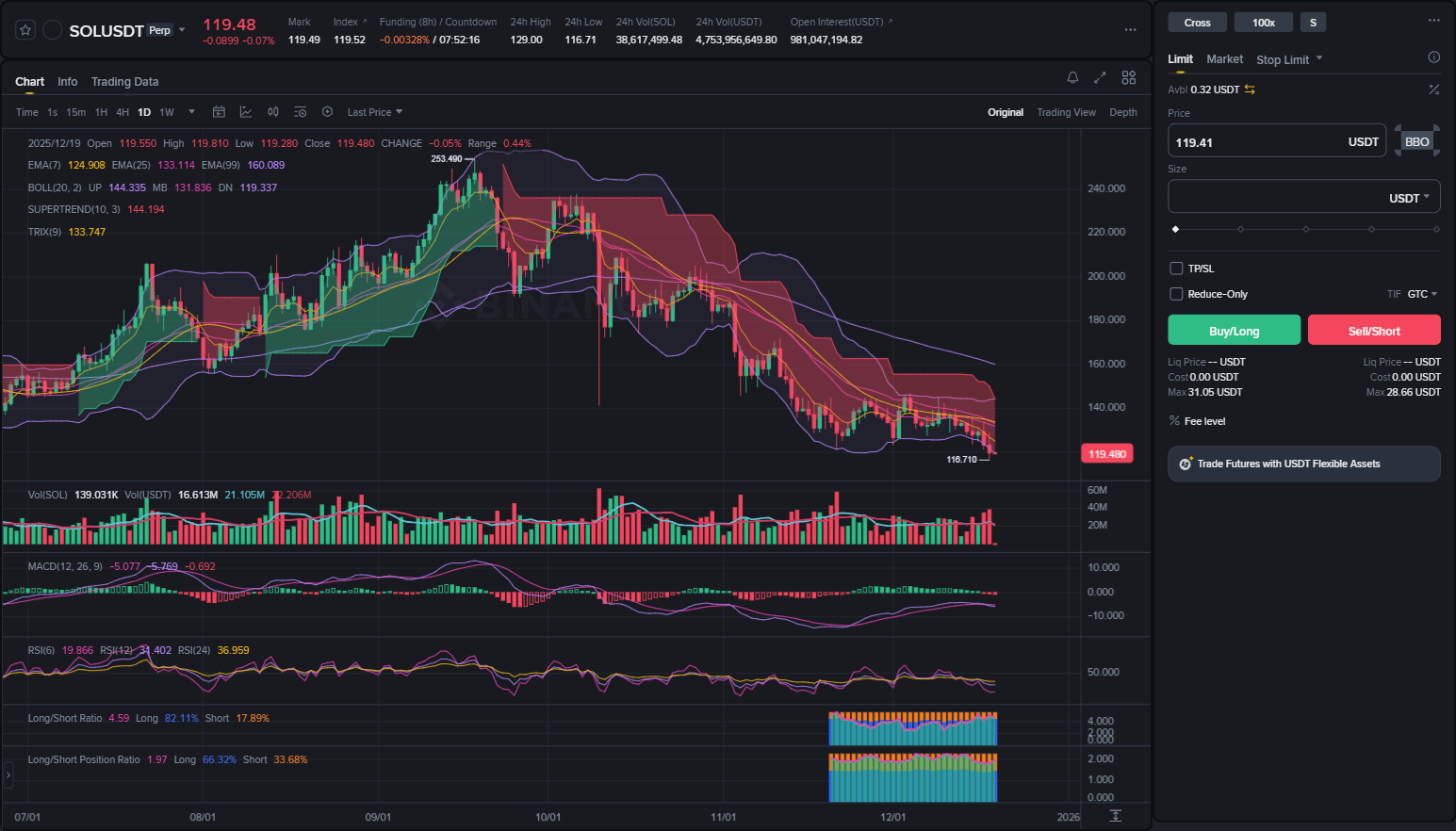
Task: Open the TIF GTC dropdown
Action: click(x=1422, y=294)
